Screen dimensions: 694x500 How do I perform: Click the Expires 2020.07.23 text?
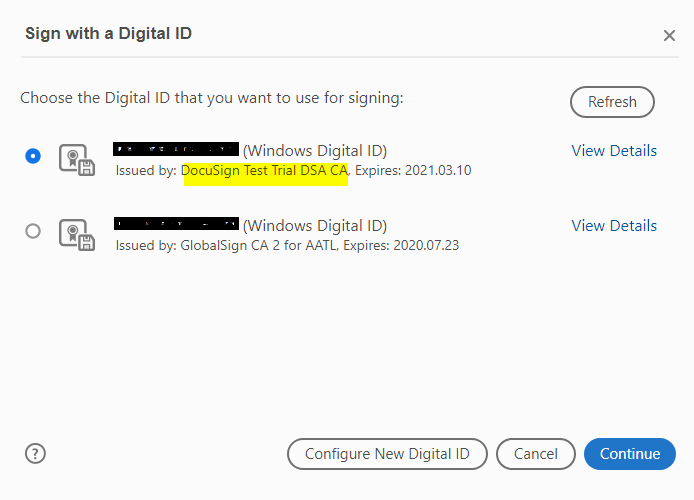[401, 245]
